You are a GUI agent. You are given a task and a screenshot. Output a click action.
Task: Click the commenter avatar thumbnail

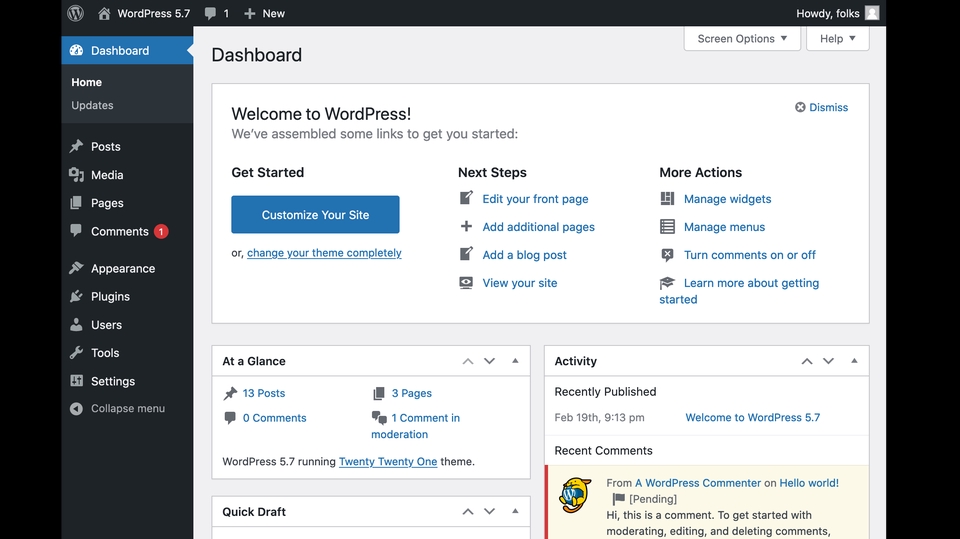[x=576, y=495]
